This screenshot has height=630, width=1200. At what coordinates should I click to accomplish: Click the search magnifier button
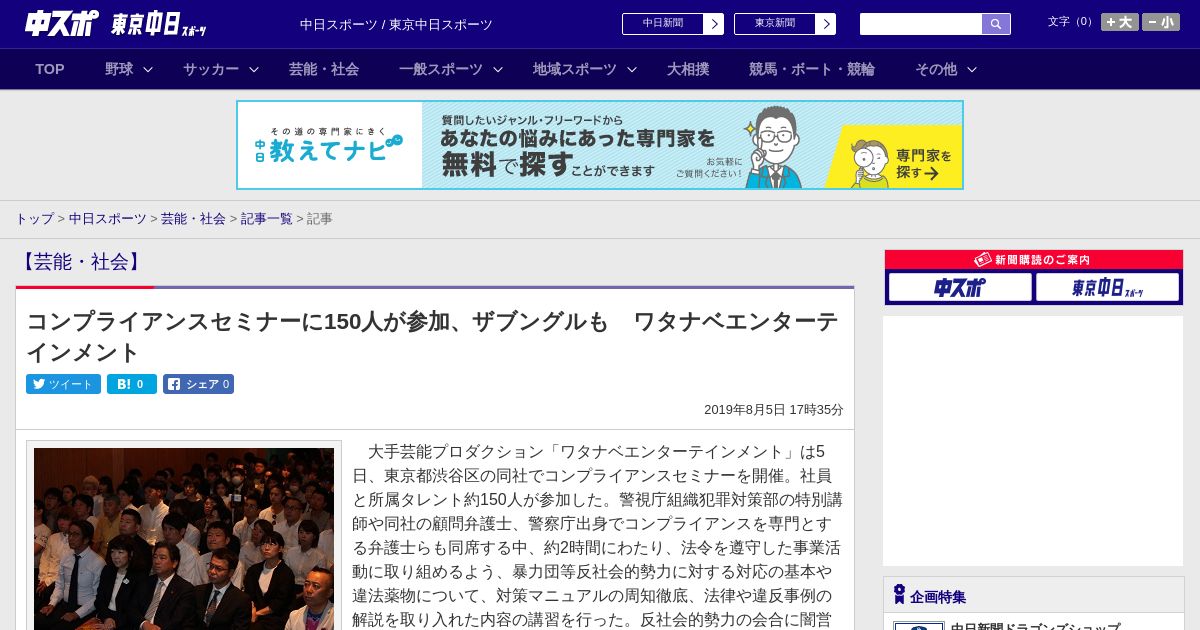996,24
